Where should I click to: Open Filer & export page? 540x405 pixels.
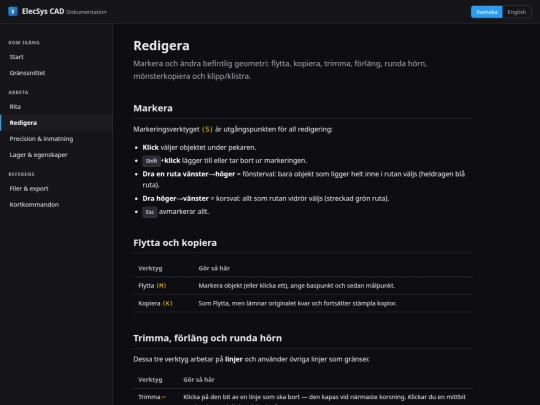[56, 189]
